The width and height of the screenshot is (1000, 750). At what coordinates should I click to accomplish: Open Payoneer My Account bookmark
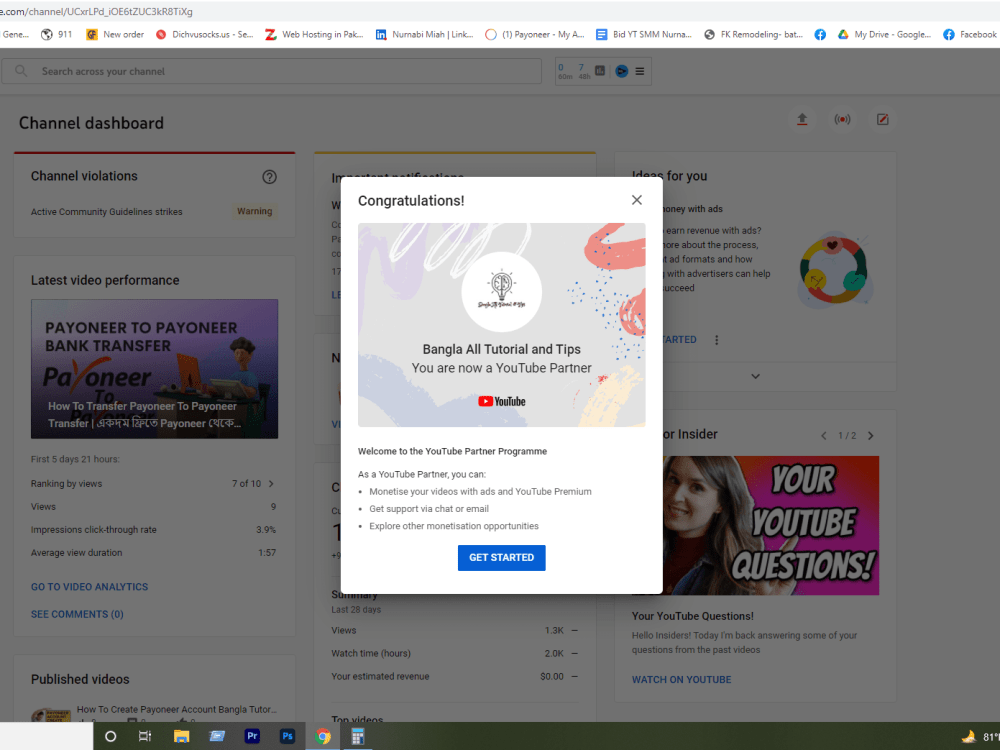(x=534, y=34)
